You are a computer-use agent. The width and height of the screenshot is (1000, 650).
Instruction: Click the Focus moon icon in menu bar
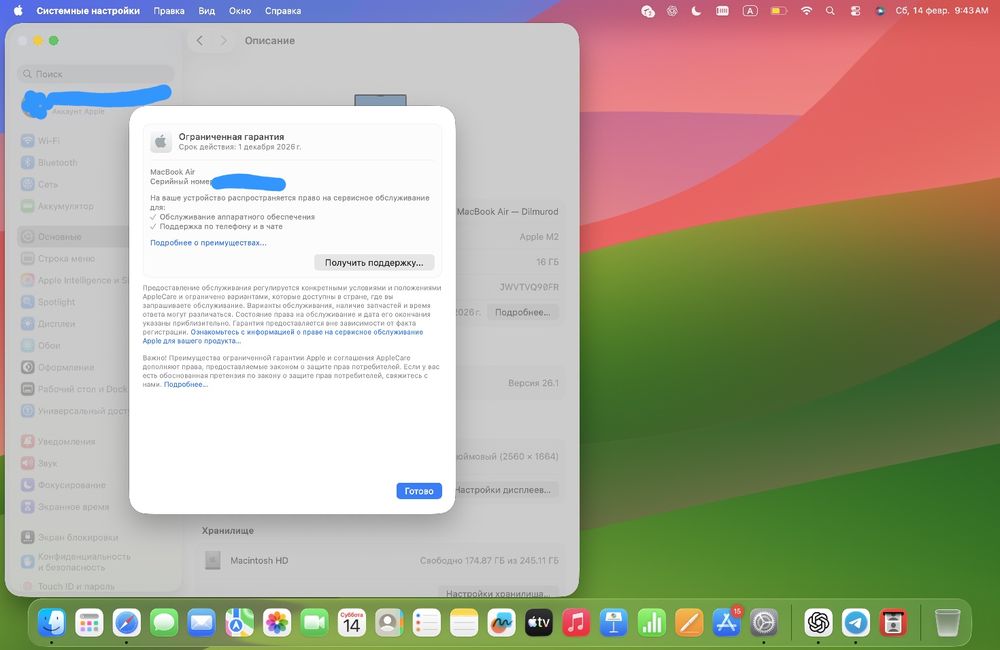696,11
